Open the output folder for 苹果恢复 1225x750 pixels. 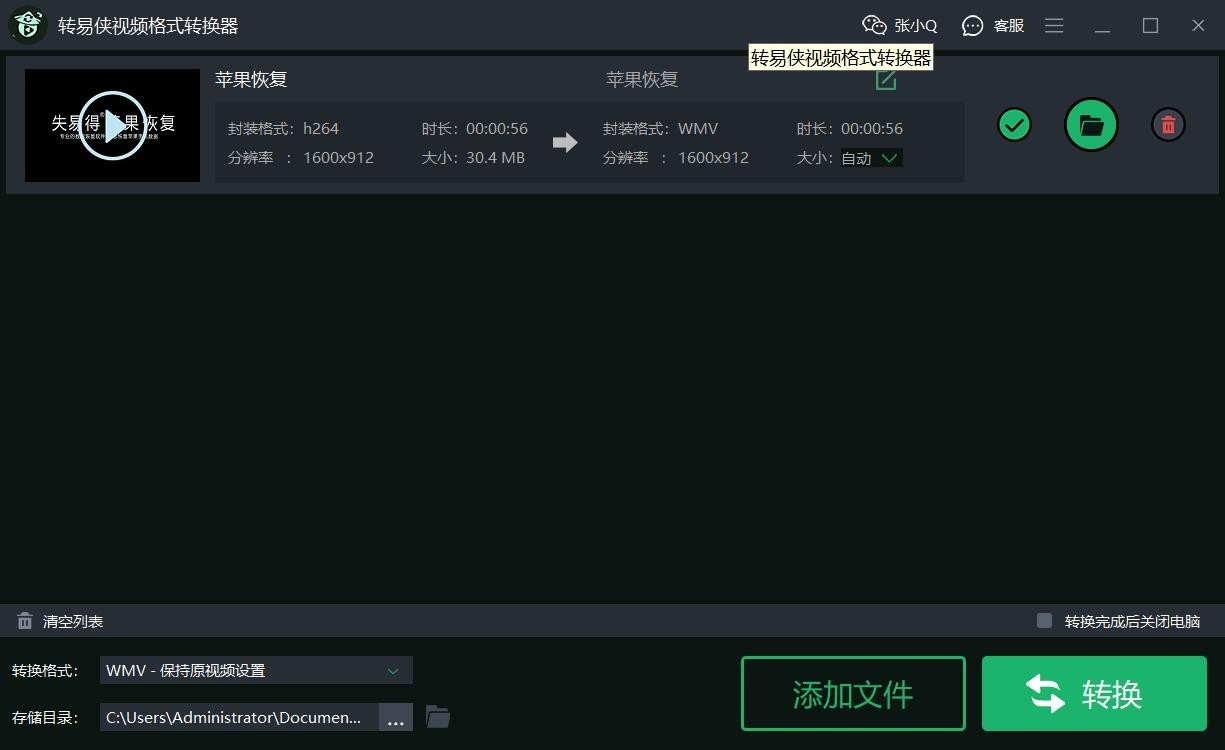pyautogui.click(x=1091, y=125)
